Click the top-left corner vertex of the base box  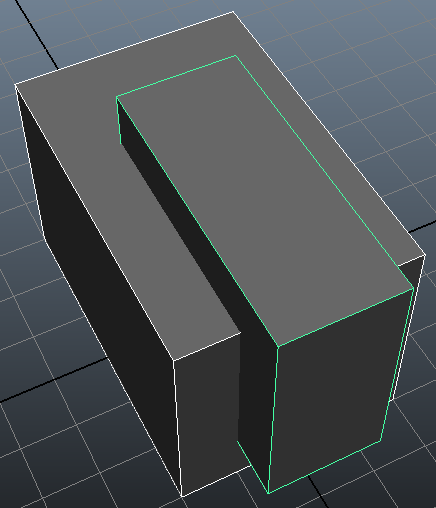[x=15, y=85]
